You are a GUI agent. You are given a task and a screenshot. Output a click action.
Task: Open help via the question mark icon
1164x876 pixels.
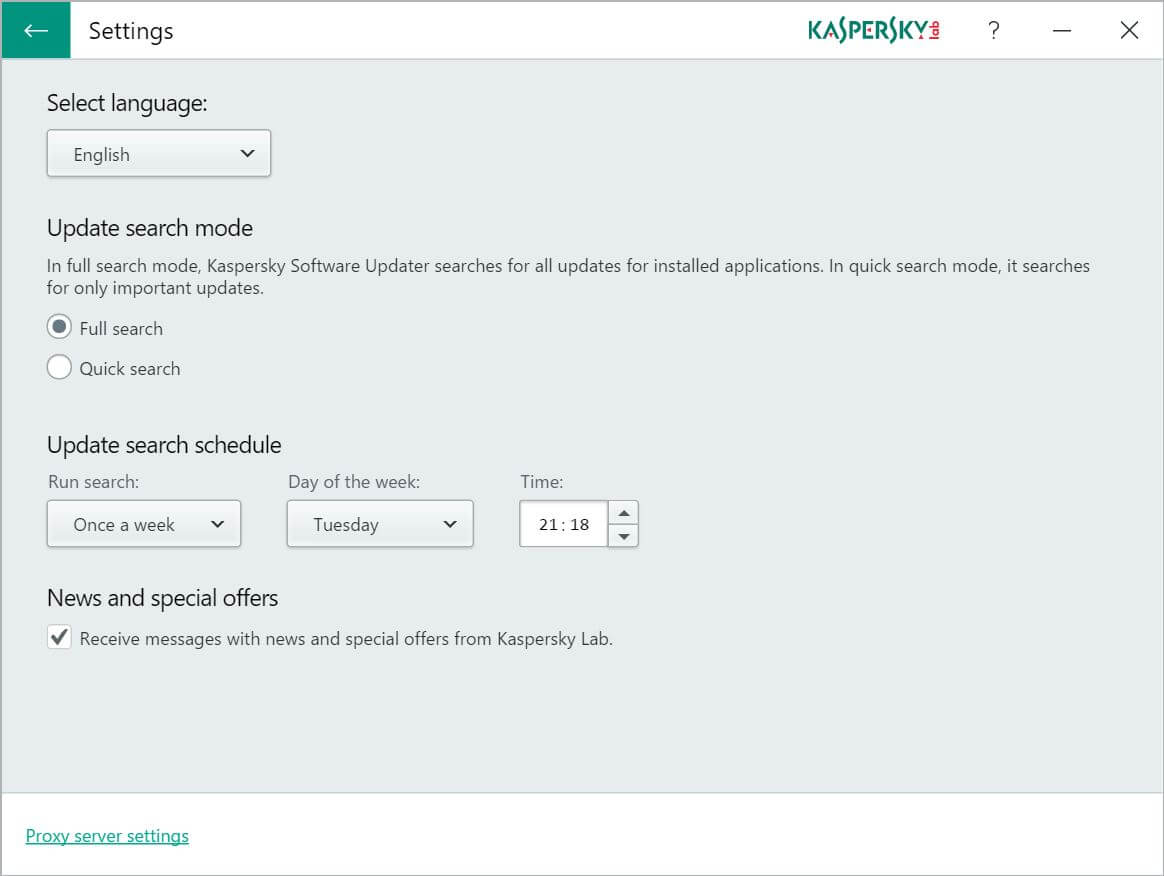click(x=993, y=30)
